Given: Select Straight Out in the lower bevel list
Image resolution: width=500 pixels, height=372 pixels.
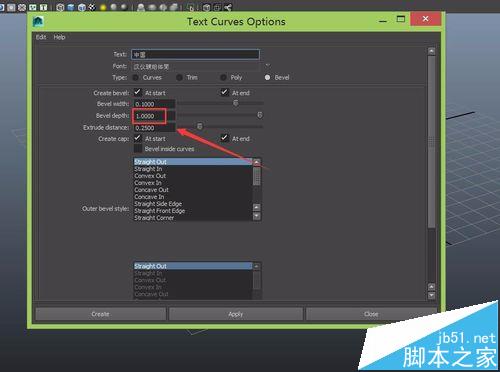Looking at the screenshot, I should 193,266.
